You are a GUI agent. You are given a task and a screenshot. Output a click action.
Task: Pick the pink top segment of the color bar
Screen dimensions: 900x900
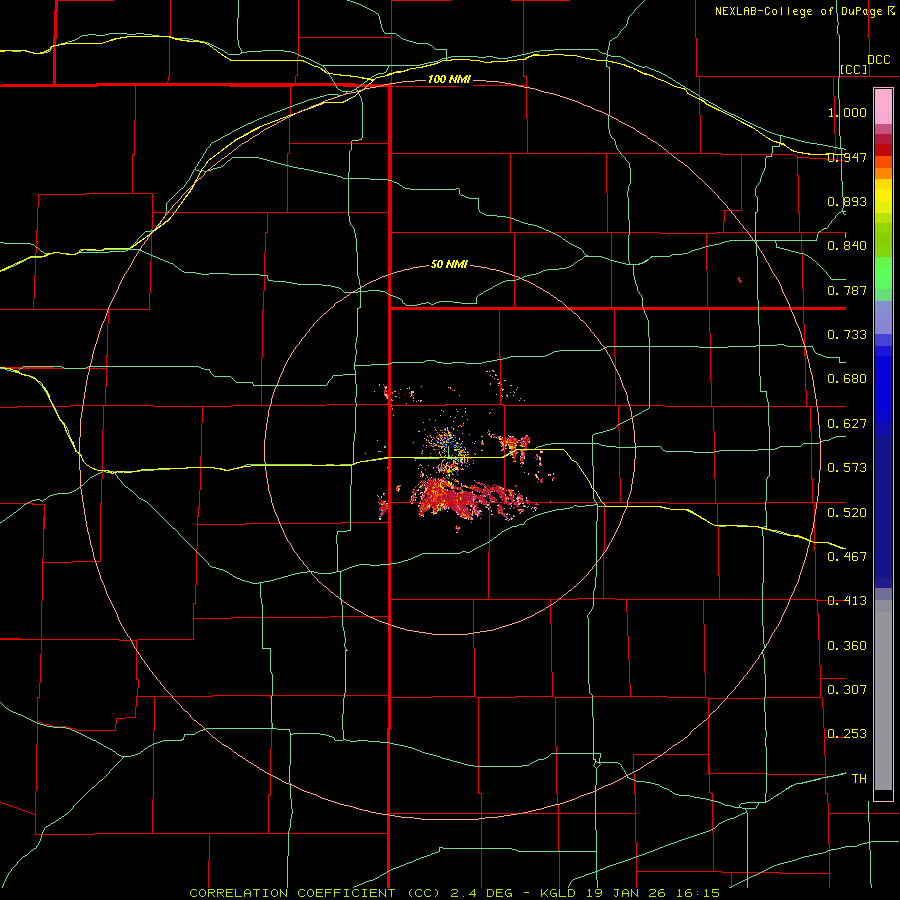883,107
